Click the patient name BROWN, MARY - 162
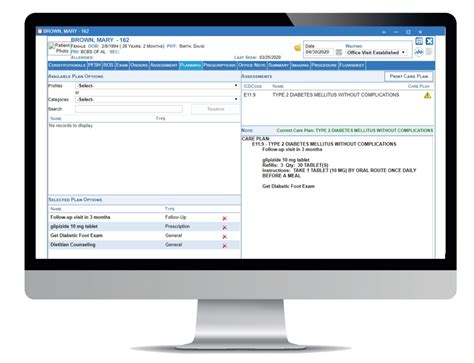 [100, 40]
